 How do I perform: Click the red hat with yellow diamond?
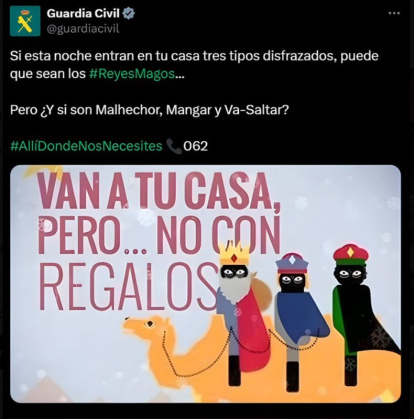click(x=351, y=254)
